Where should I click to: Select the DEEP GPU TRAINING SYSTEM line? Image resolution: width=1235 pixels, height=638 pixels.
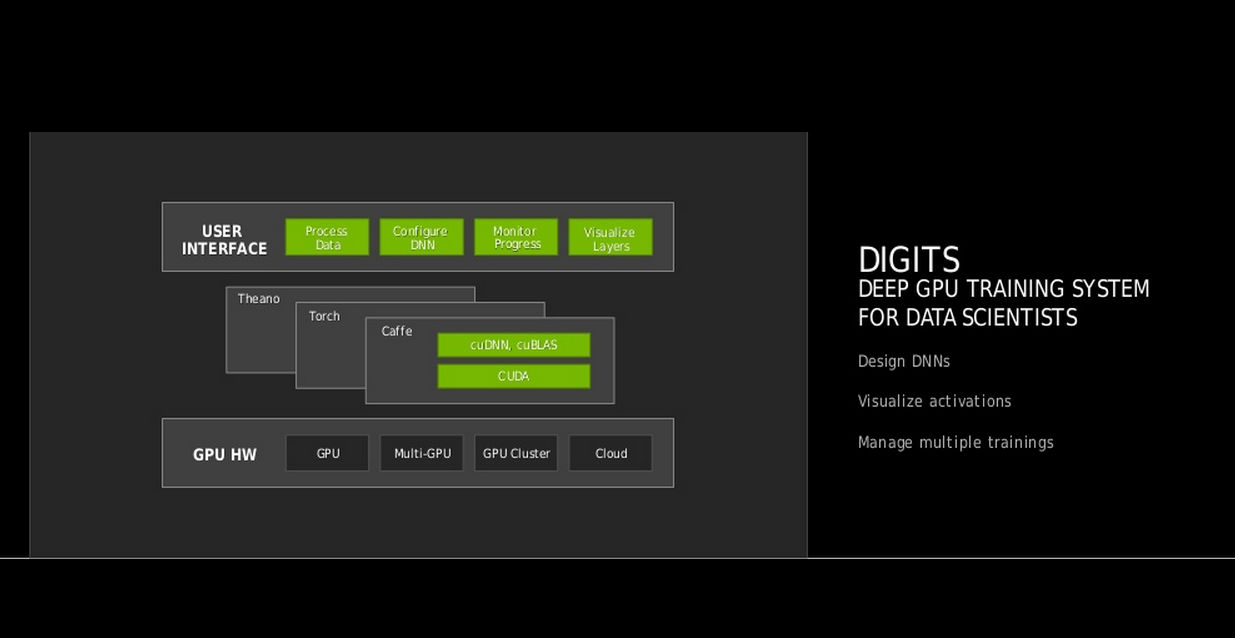(1004, 289)
